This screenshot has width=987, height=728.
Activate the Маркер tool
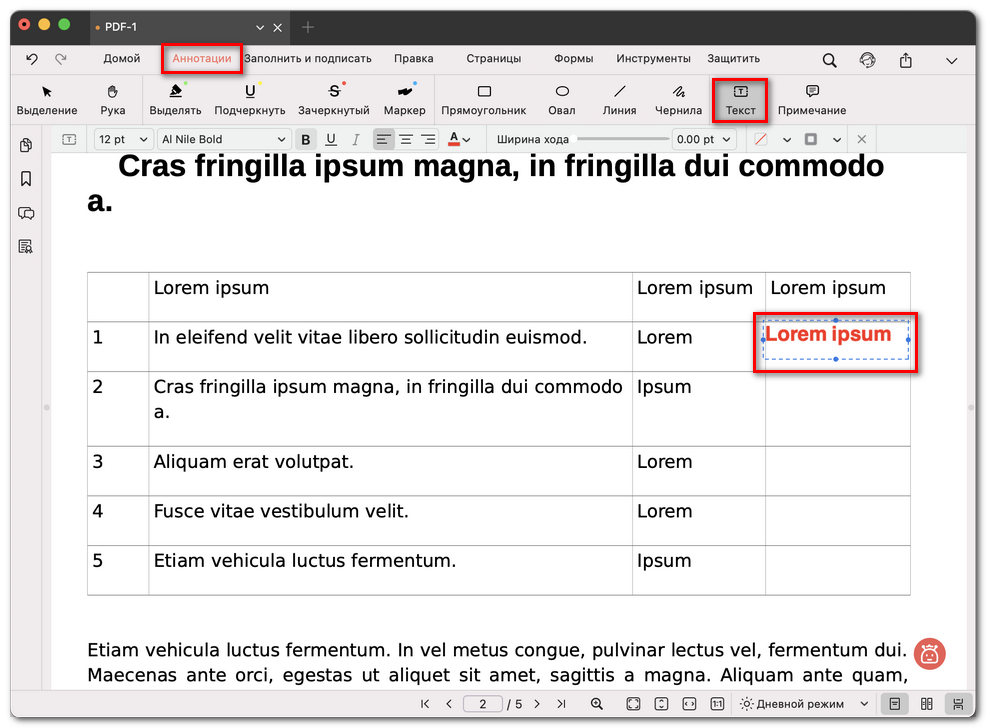pos(404,99)
